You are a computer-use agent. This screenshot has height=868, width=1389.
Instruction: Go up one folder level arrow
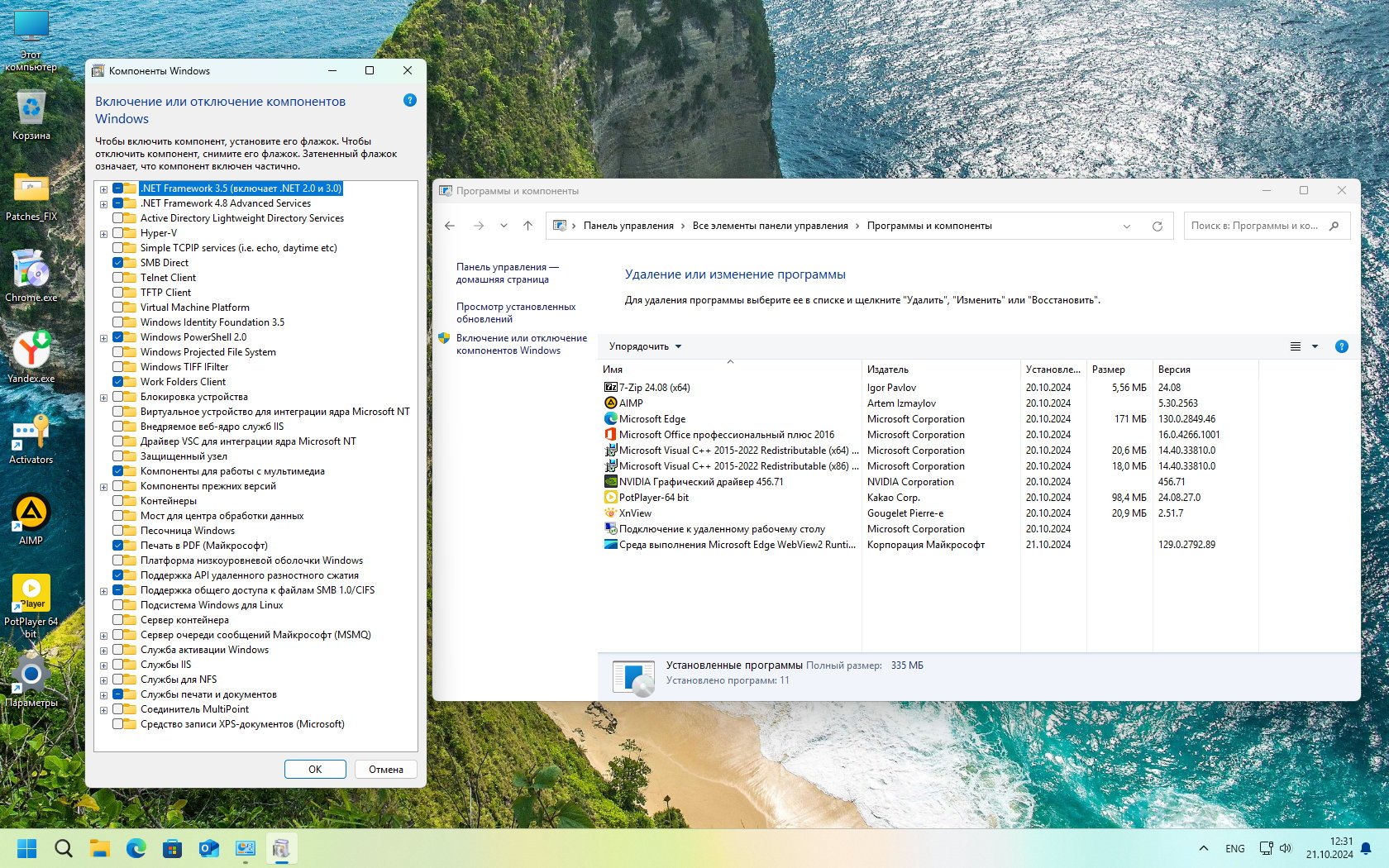click(x=527, y=226)
